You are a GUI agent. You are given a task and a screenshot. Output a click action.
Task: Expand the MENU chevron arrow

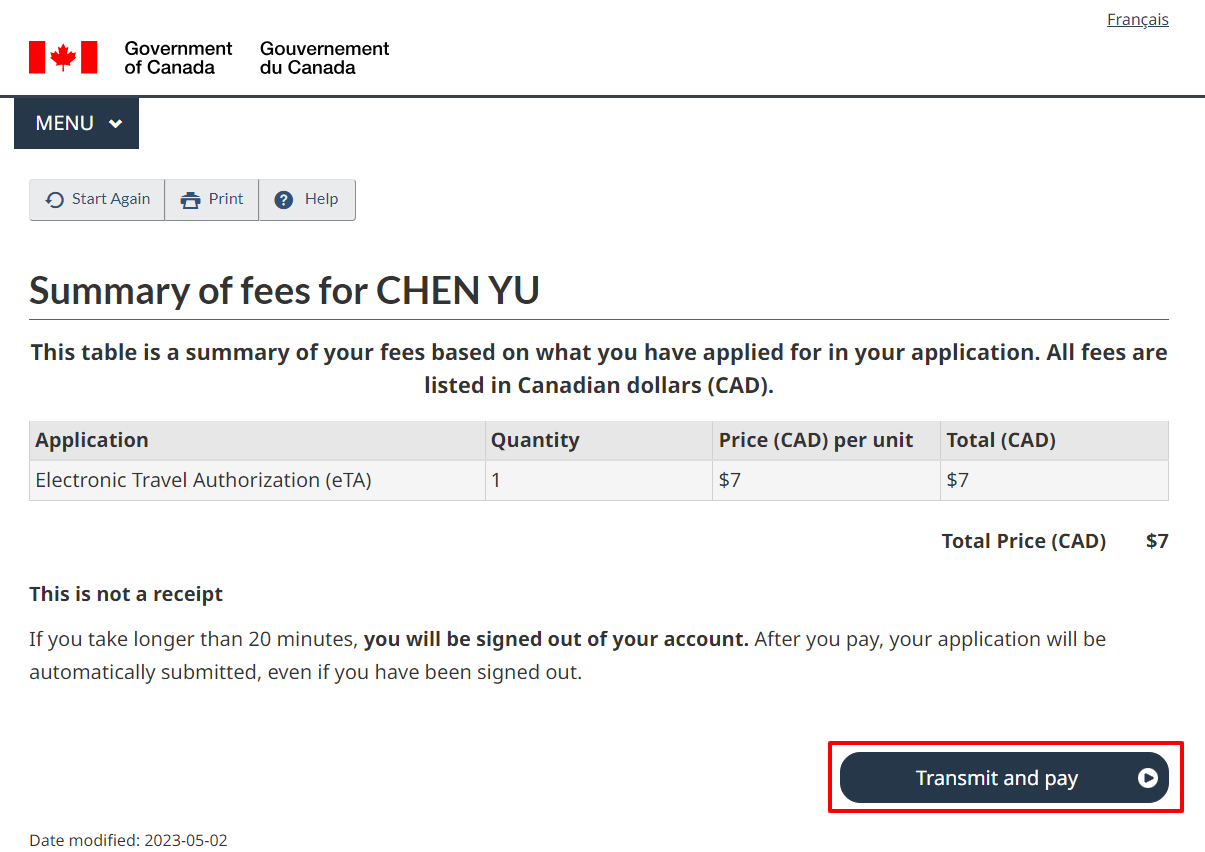pos(116,124)
